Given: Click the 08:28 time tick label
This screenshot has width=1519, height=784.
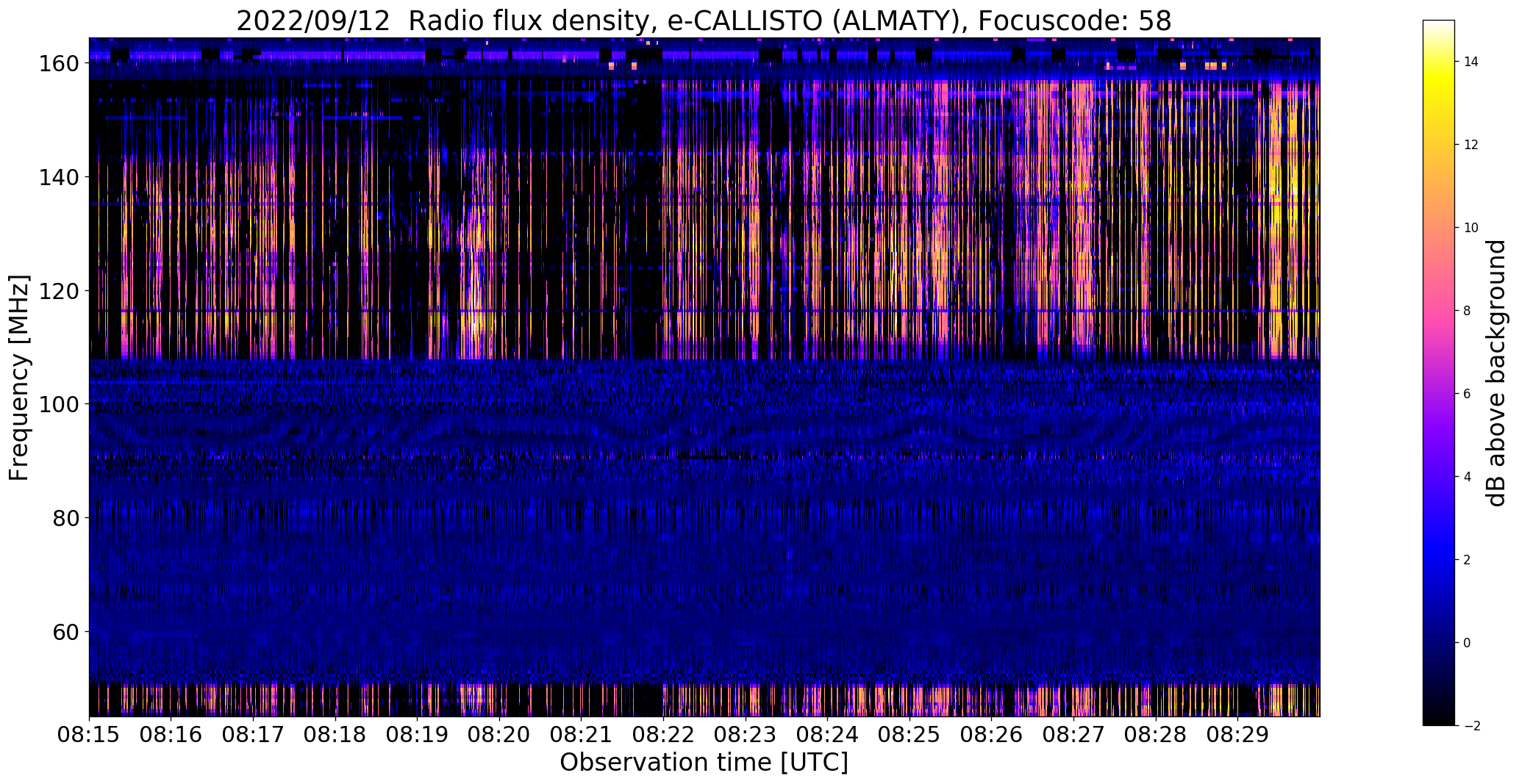Looking at the screenshot, I should 1155,734.
